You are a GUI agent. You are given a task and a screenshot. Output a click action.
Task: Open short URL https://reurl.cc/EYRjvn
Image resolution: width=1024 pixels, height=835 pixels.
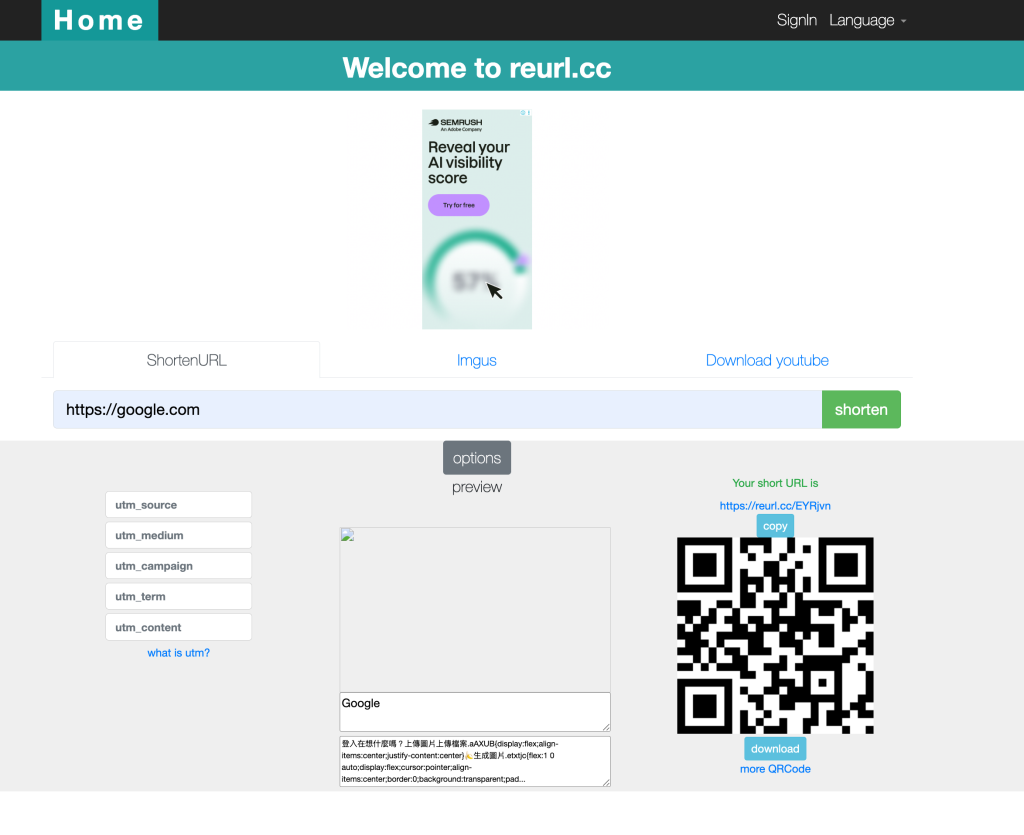tap(775, 506)
